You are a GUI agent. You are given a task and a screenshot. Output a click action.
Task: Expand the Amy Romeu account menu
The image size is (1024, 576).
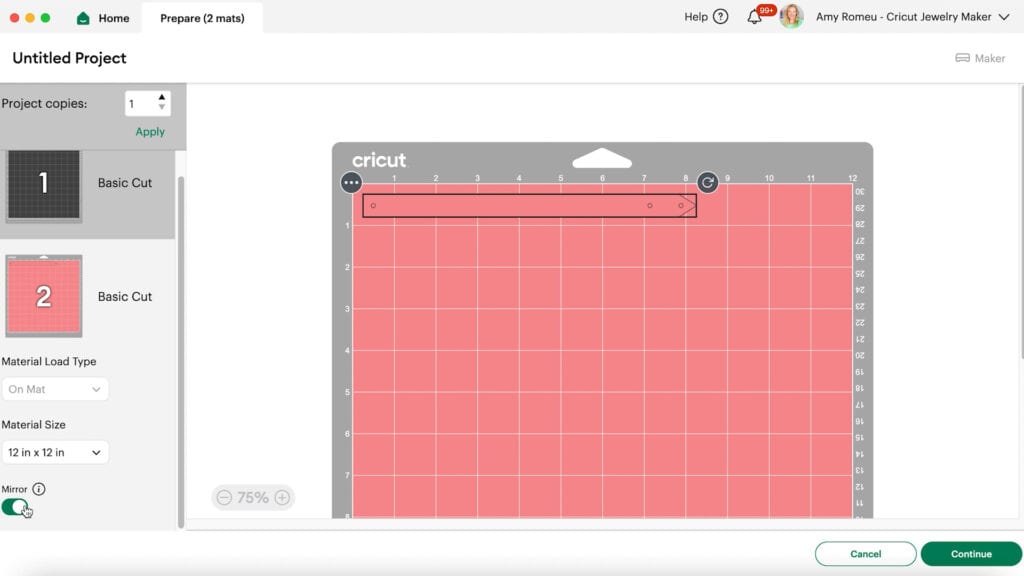[x=1004, y=17]
